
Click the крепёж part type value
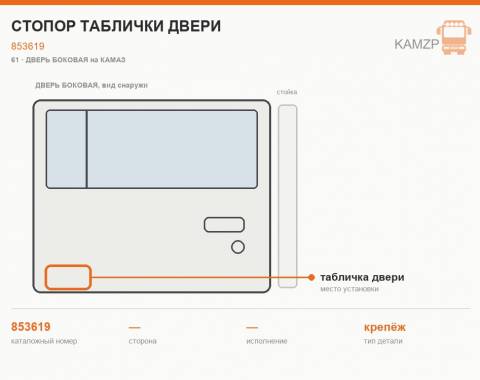click(x=385, y=327)
